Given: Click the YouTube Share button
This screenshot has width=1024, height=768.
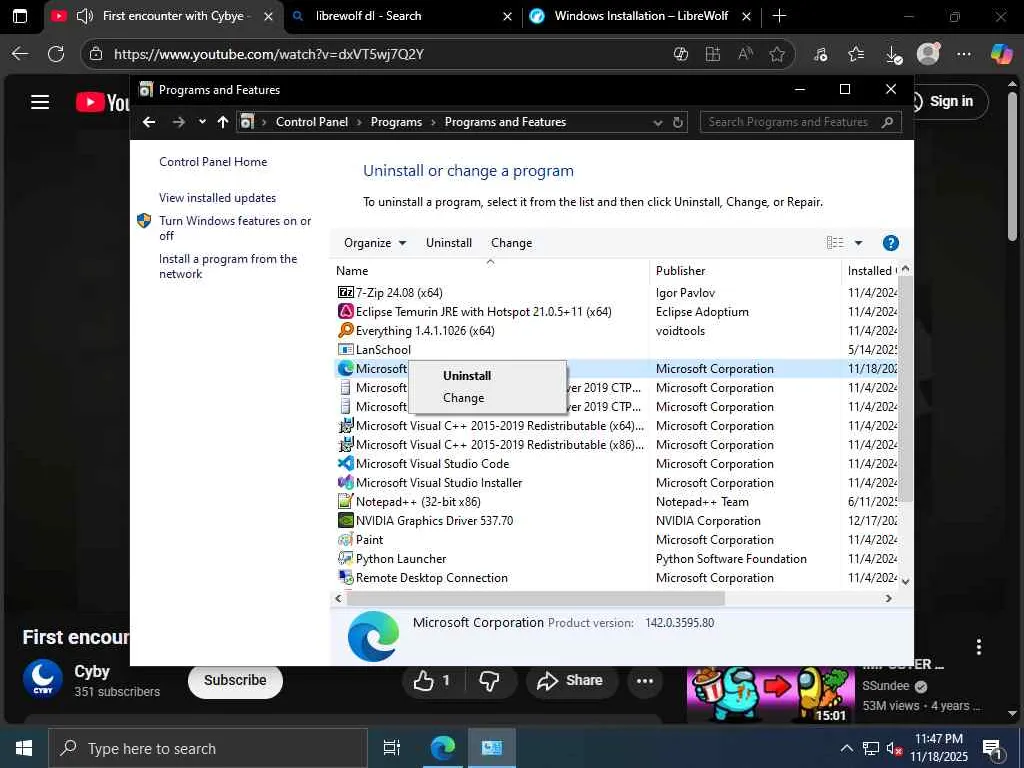Looking at the screenshot, I should 569,681.
